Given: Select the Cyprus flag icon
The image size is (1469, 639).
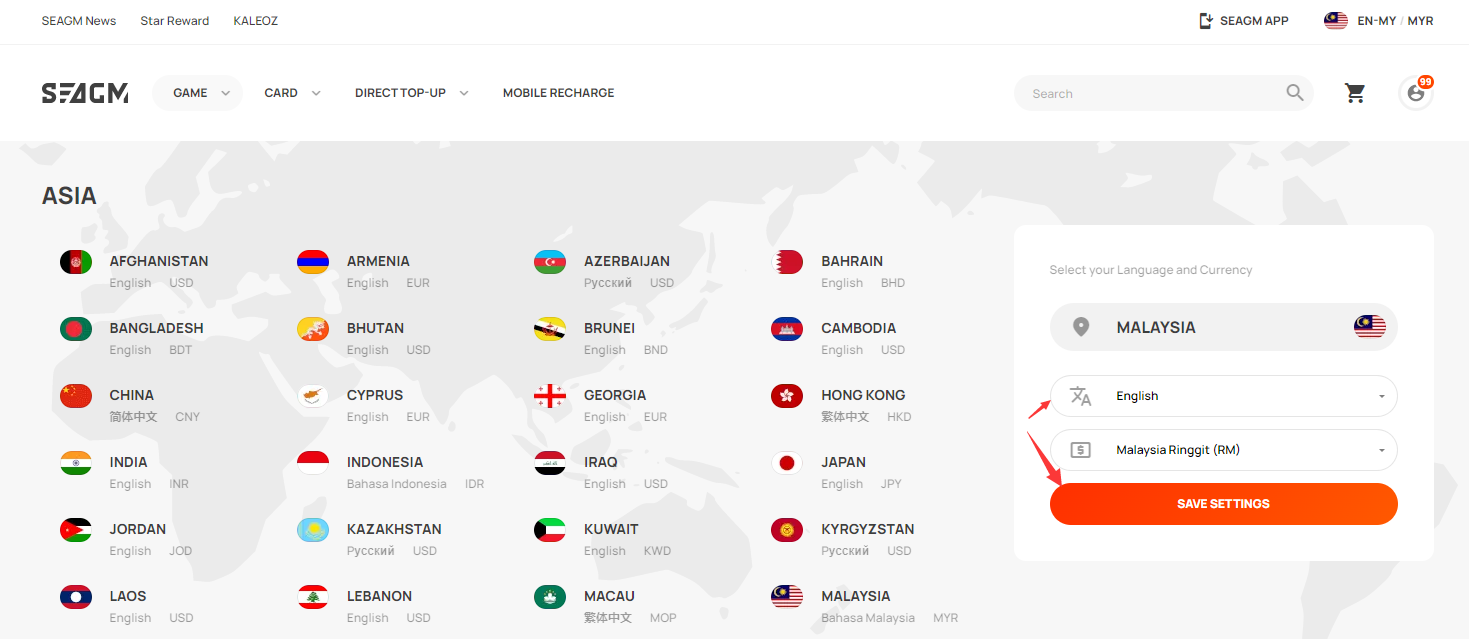Looking at the screenshot, I should pyautogui.click(x=313, y=396).
